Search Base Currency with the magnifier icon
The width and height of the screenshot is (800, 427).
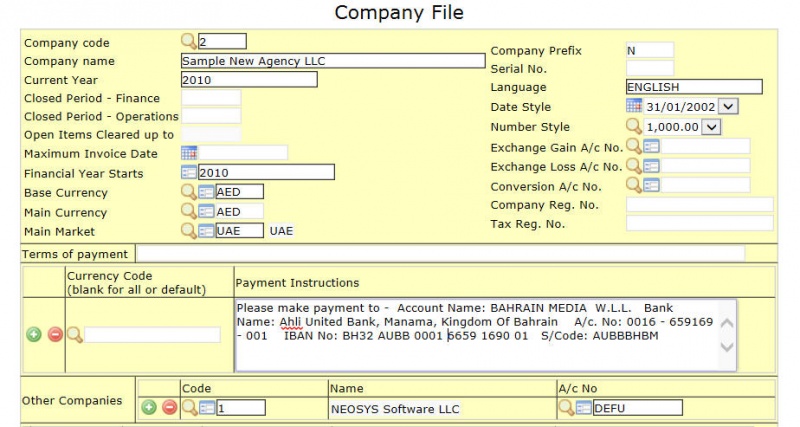point(189,192)
